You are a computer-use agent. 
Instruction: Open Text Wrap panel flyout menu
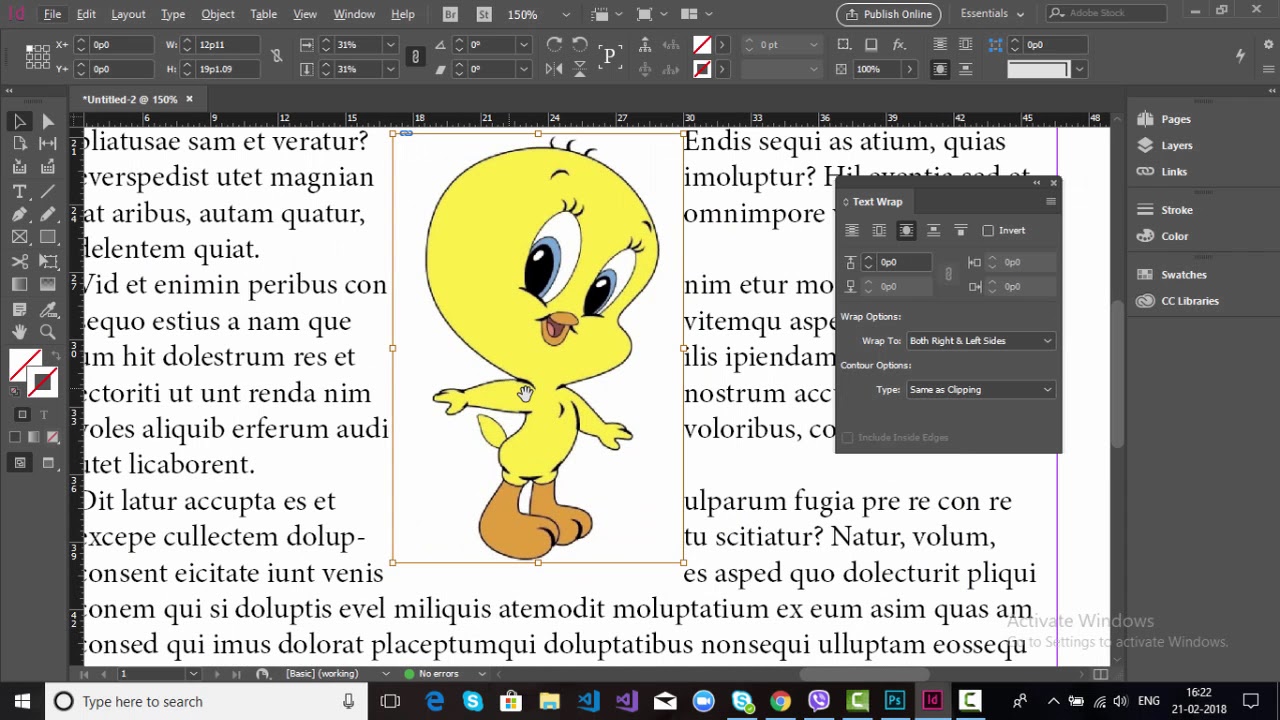coord(1050,202)
